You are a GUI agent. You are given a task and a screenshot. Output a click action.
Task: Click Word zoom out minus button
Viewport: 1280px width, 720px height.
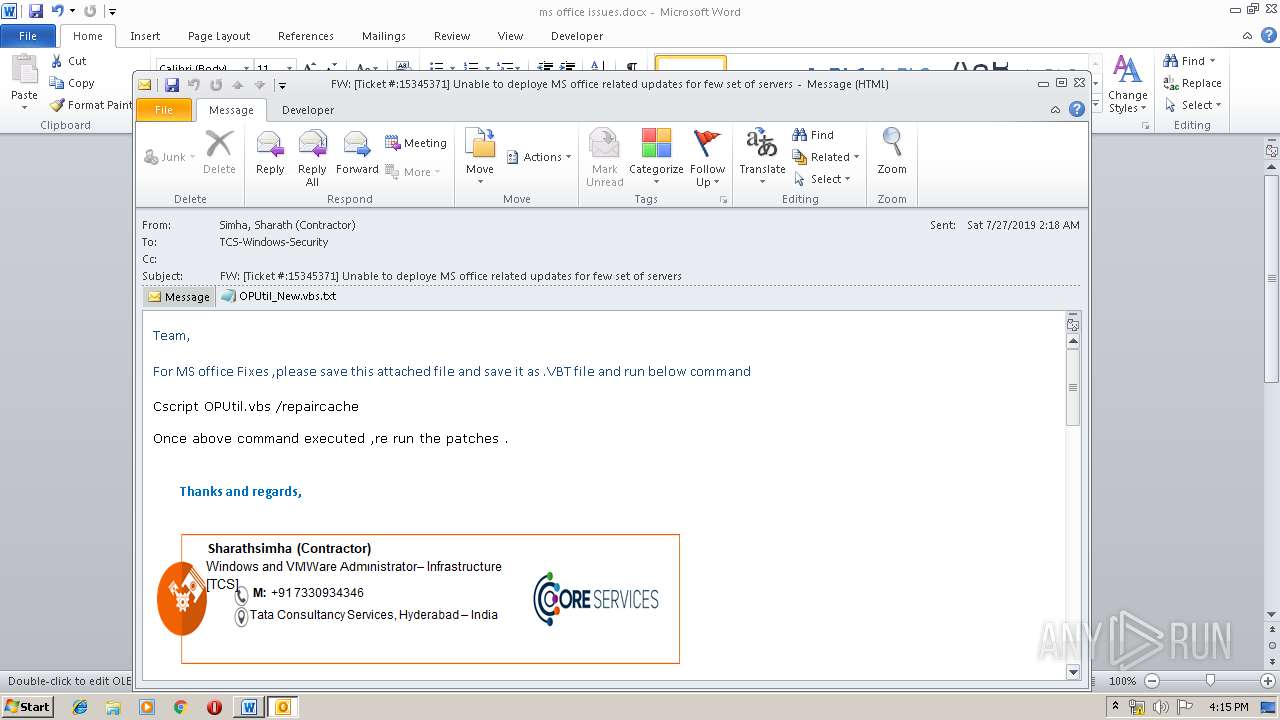pos(1151,681)
